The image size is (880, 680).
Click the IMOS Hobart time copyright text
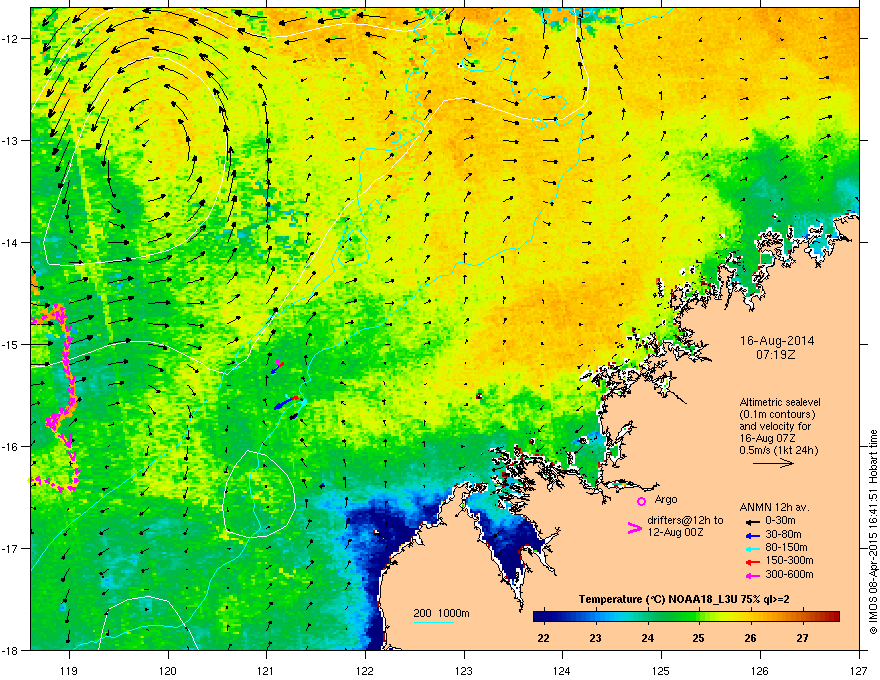(x=873, y=532)
